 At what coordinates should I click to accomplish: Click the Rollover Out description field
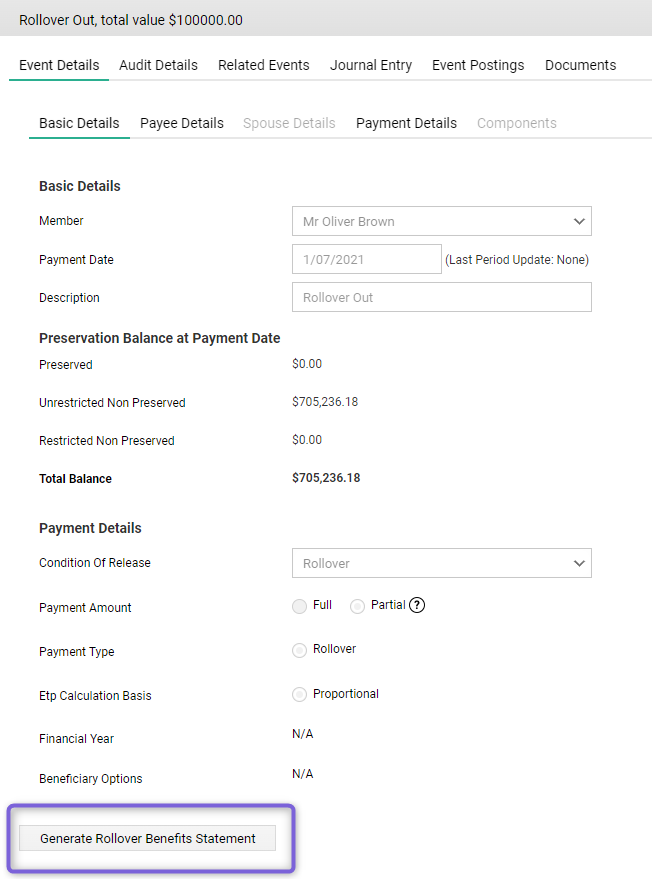[441, 297]
